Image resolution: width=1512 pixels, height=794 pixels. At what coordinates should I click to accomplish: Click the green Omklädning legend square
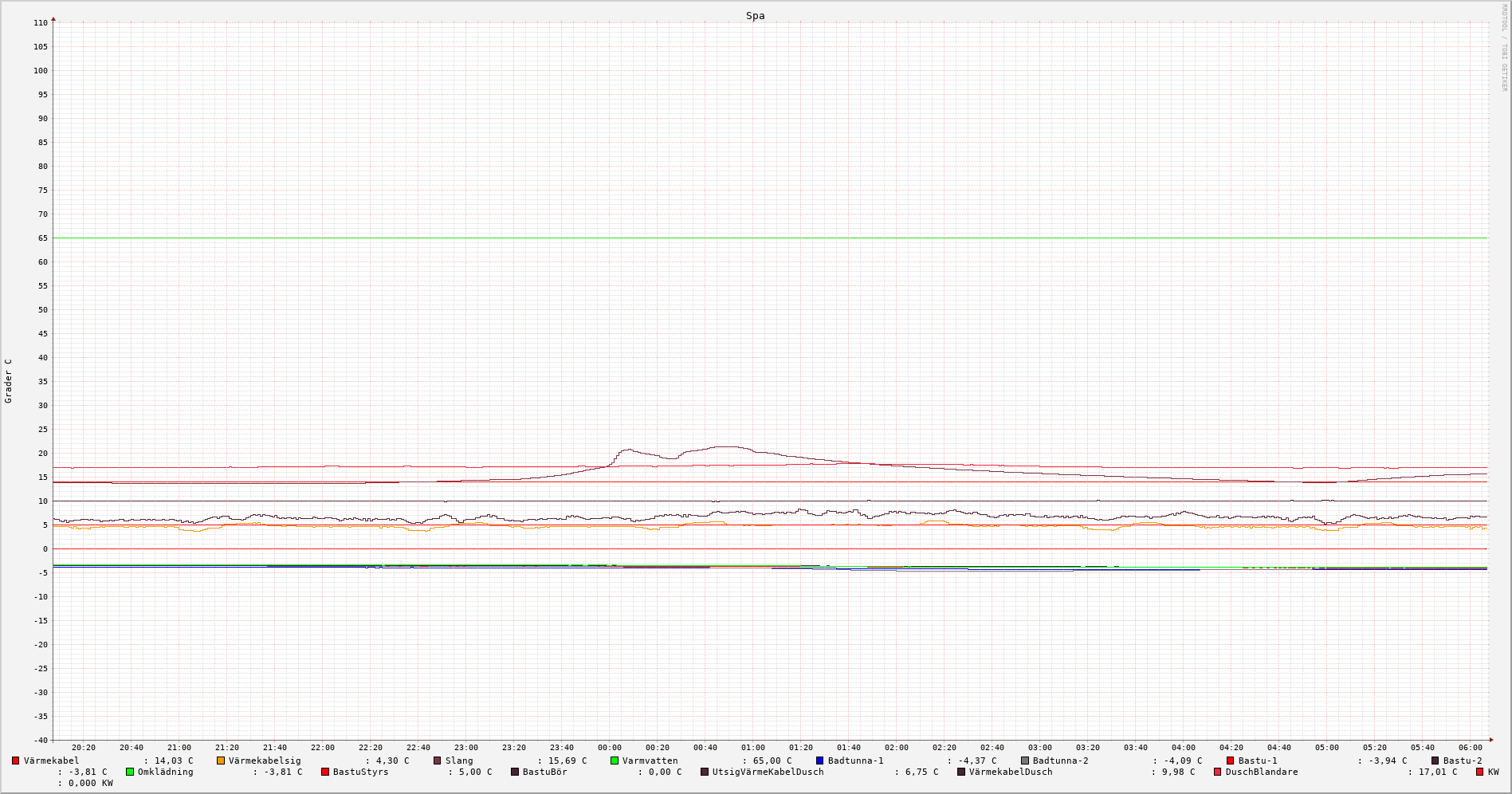130,772
